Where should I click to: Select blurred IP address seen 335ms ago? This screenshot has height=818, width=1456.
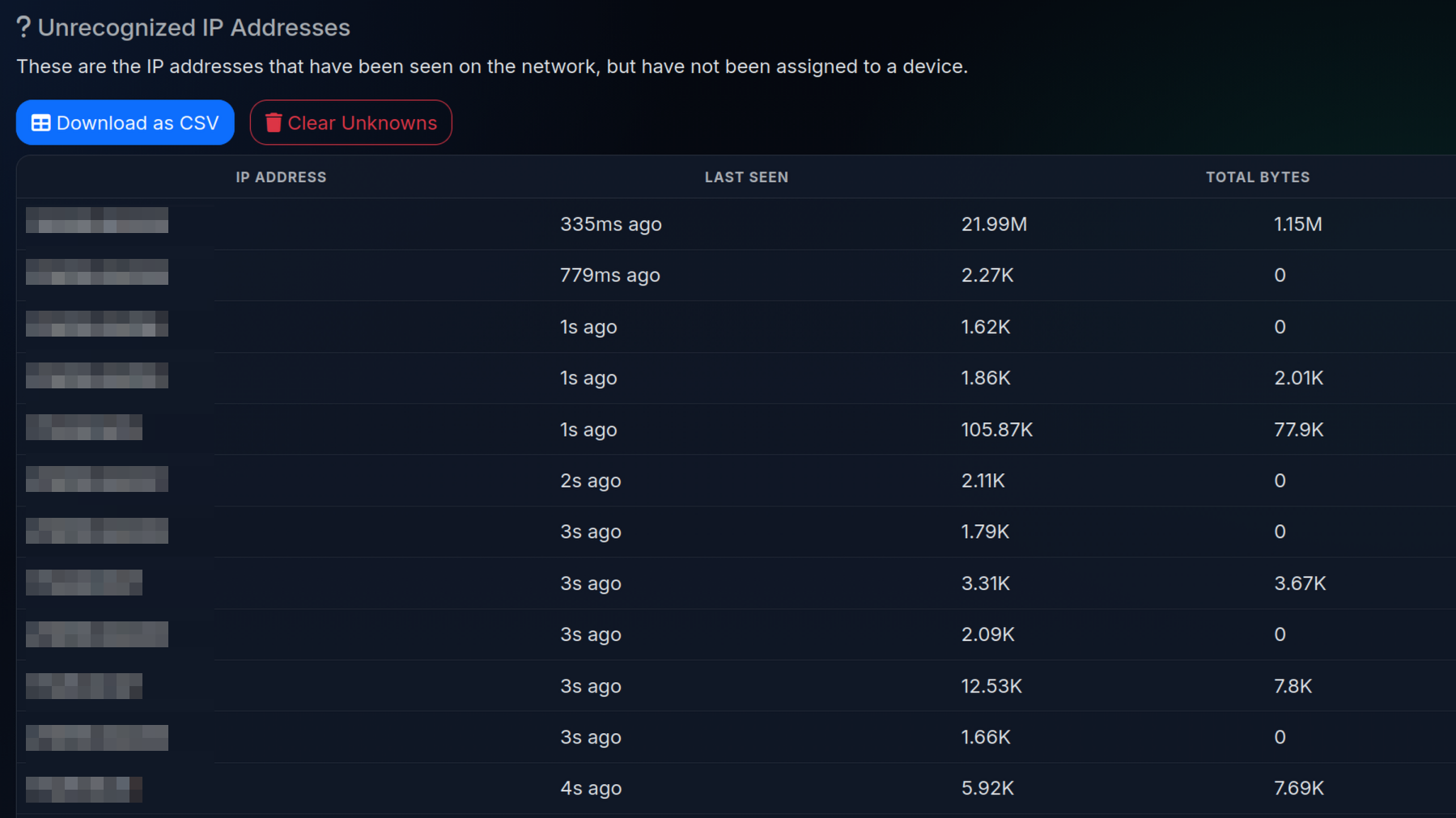click(97, 220)
